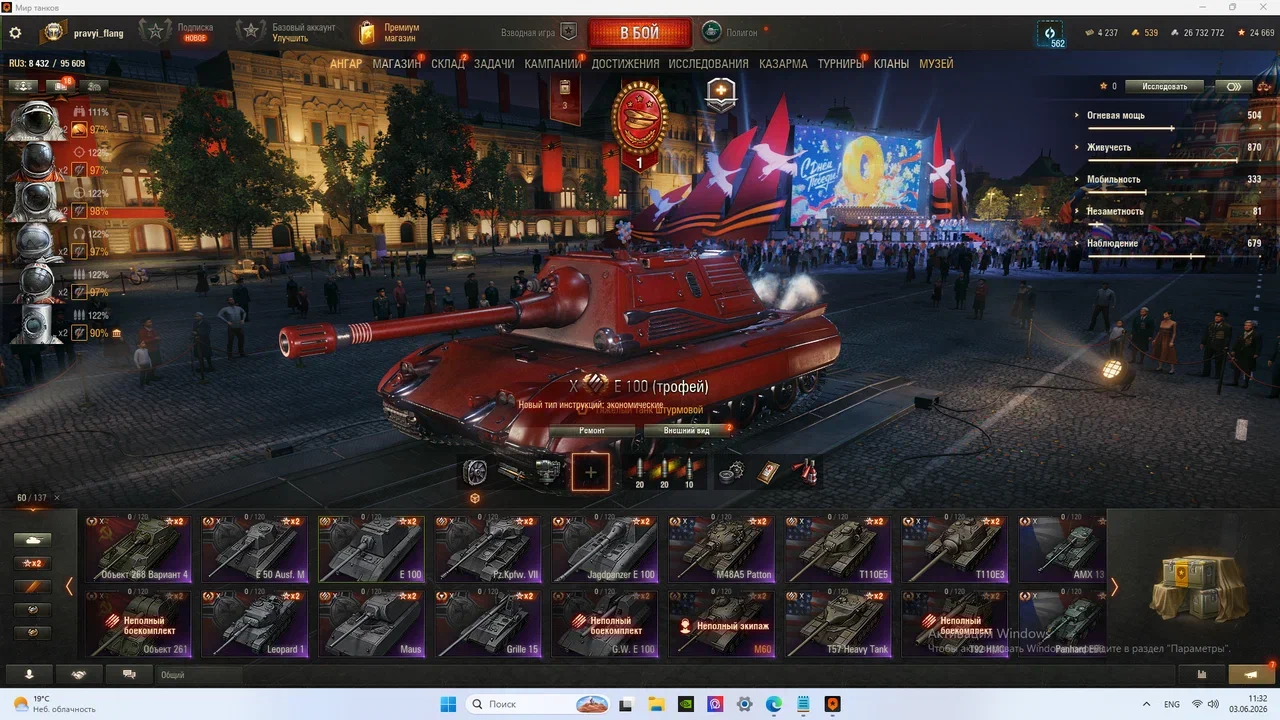
Task: Click the handshake icon in bottom bar
Action: point(78,674)
